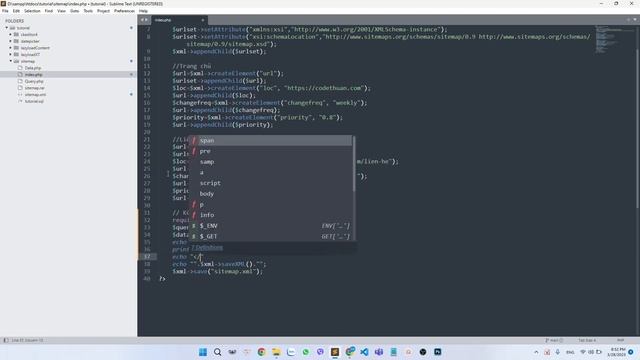The width and height of the screenshot is (640, 360).
Task: Open Windows Search from the taskbar
Action: click(218, 352)
